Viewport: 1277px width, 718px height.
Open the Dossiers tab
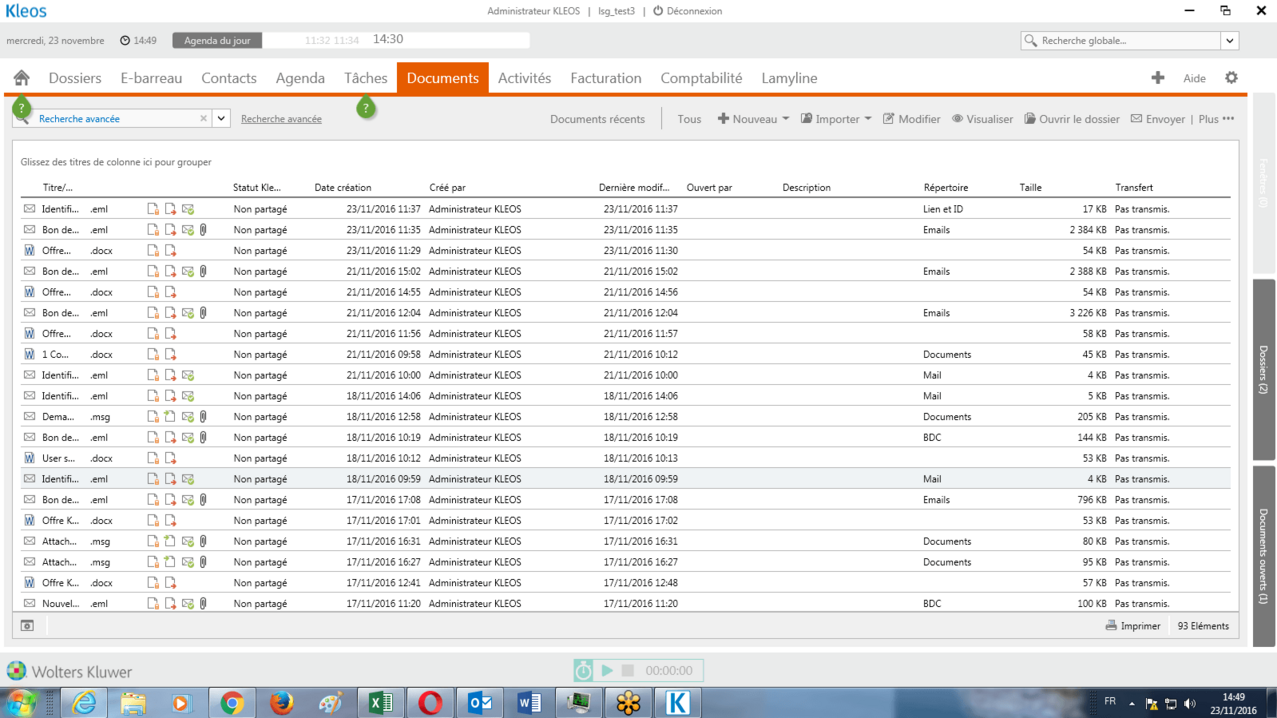point(75,78)
